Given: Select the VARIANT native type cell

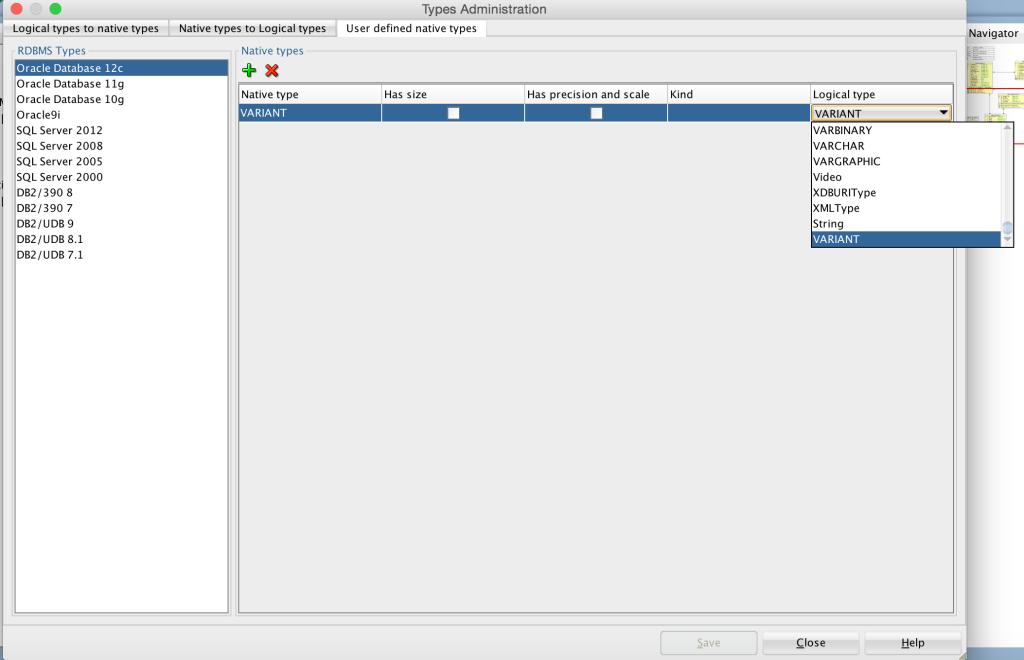Looking at the screenshot, I should click(310, 113).
